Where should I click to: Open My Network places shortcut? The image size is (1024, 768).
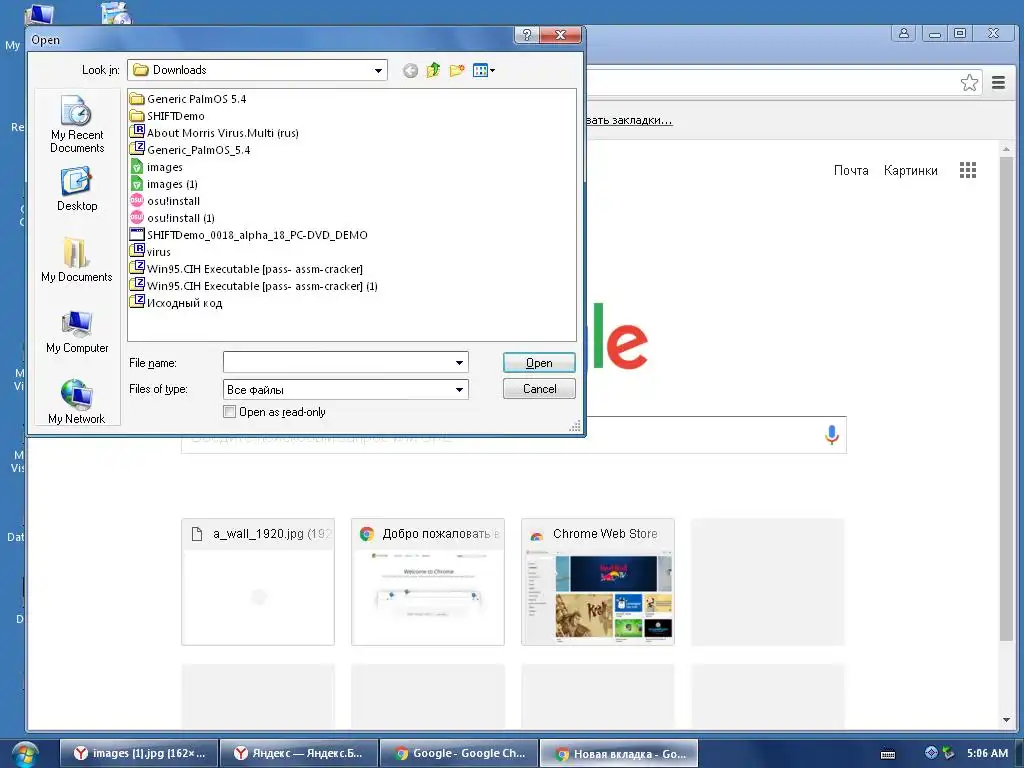click(x=77, y=402)
